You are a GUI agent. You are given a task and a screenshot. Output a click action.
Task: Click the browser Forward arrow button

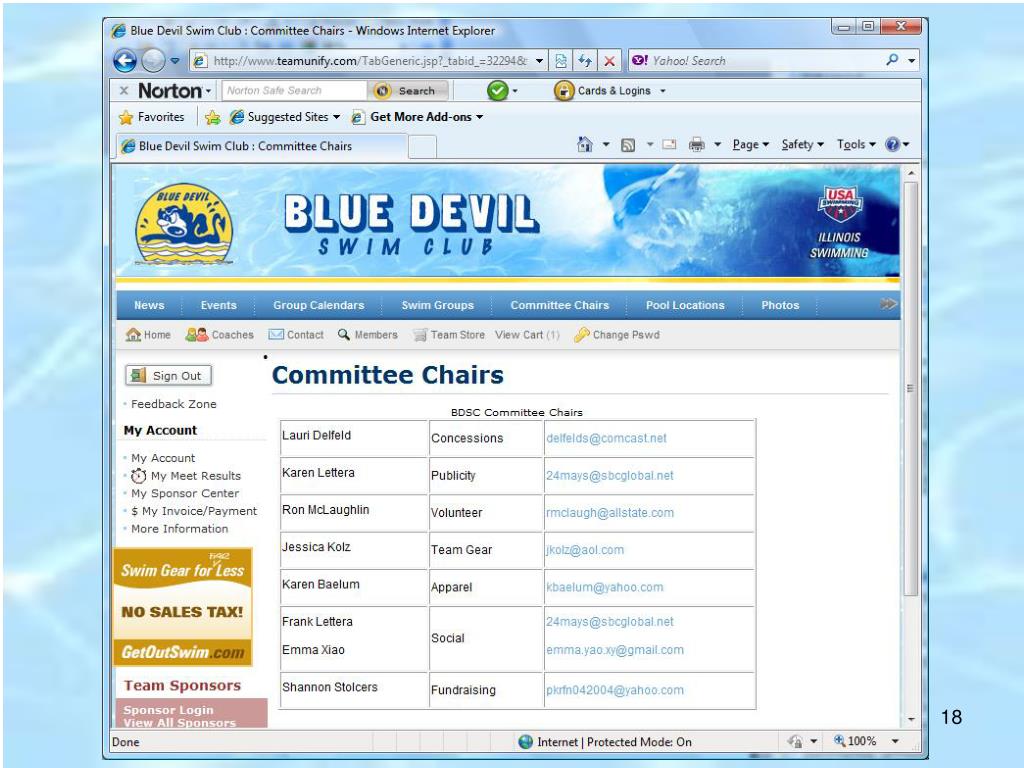click(153, 61)
